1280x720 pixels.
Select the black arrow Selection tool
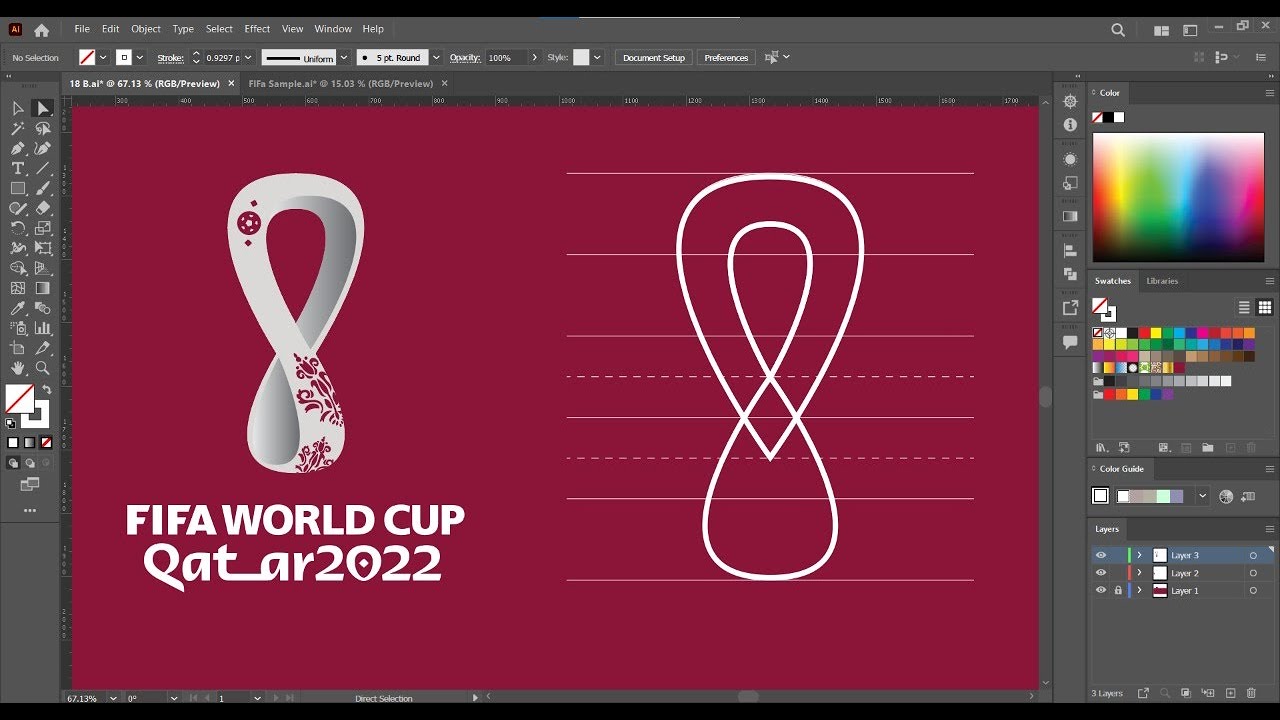pyautogui.click(x=18, y=108)
